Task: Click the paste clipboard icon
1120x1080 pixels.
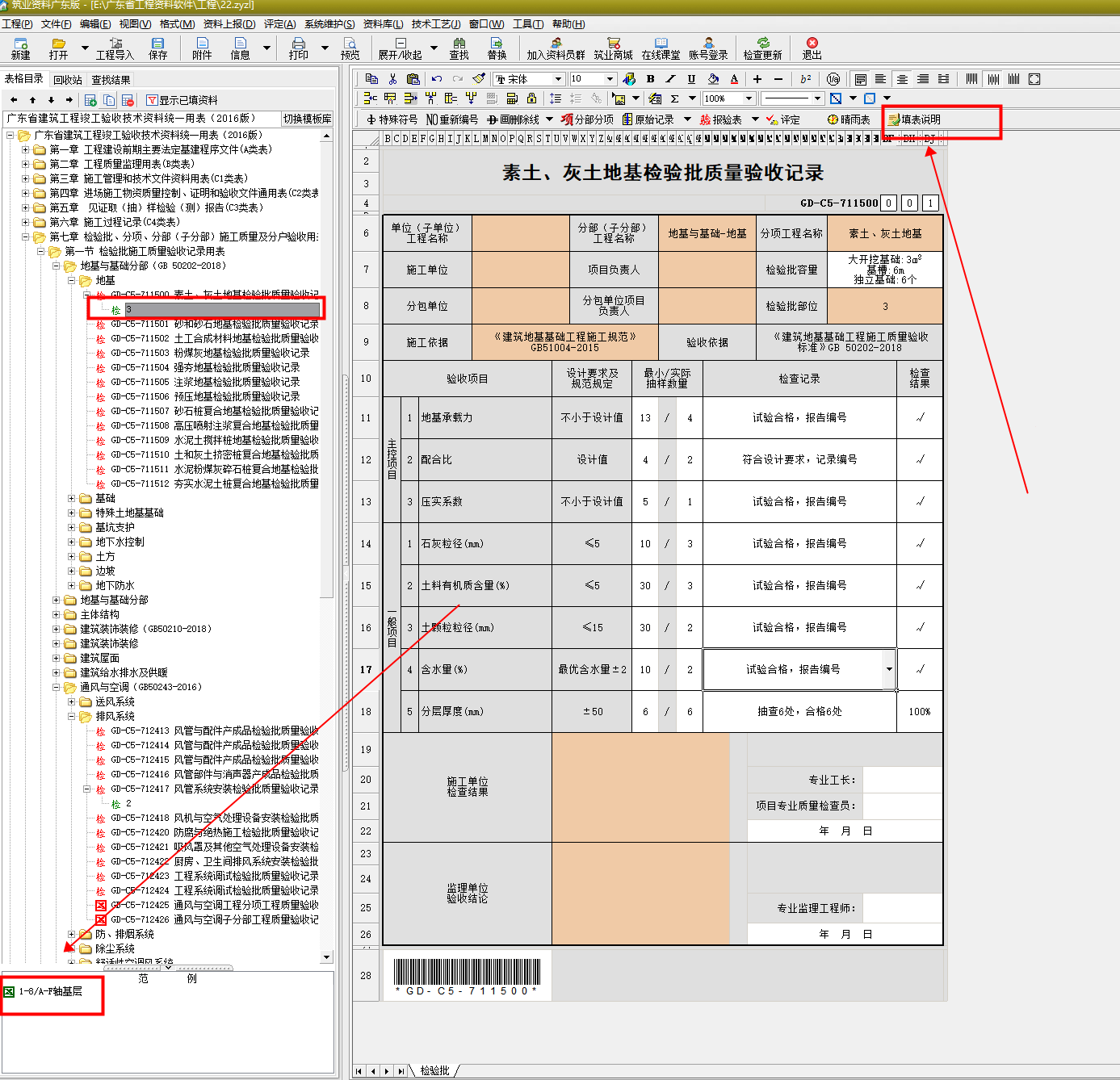Action: point(413,79)
